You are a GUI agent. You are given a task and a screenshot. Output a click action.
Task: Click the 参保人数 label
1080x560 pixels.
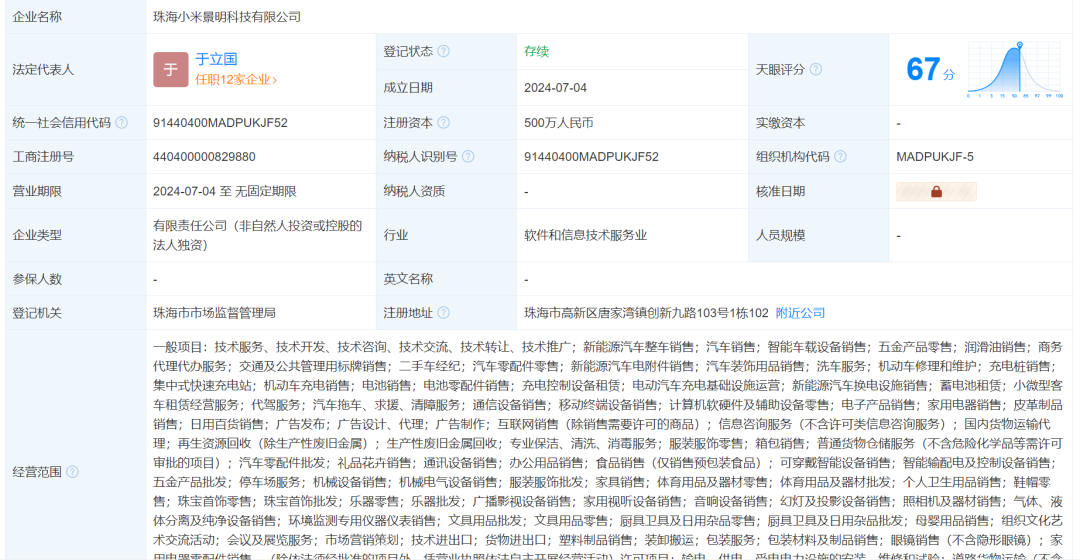click(x=37, y=279)
